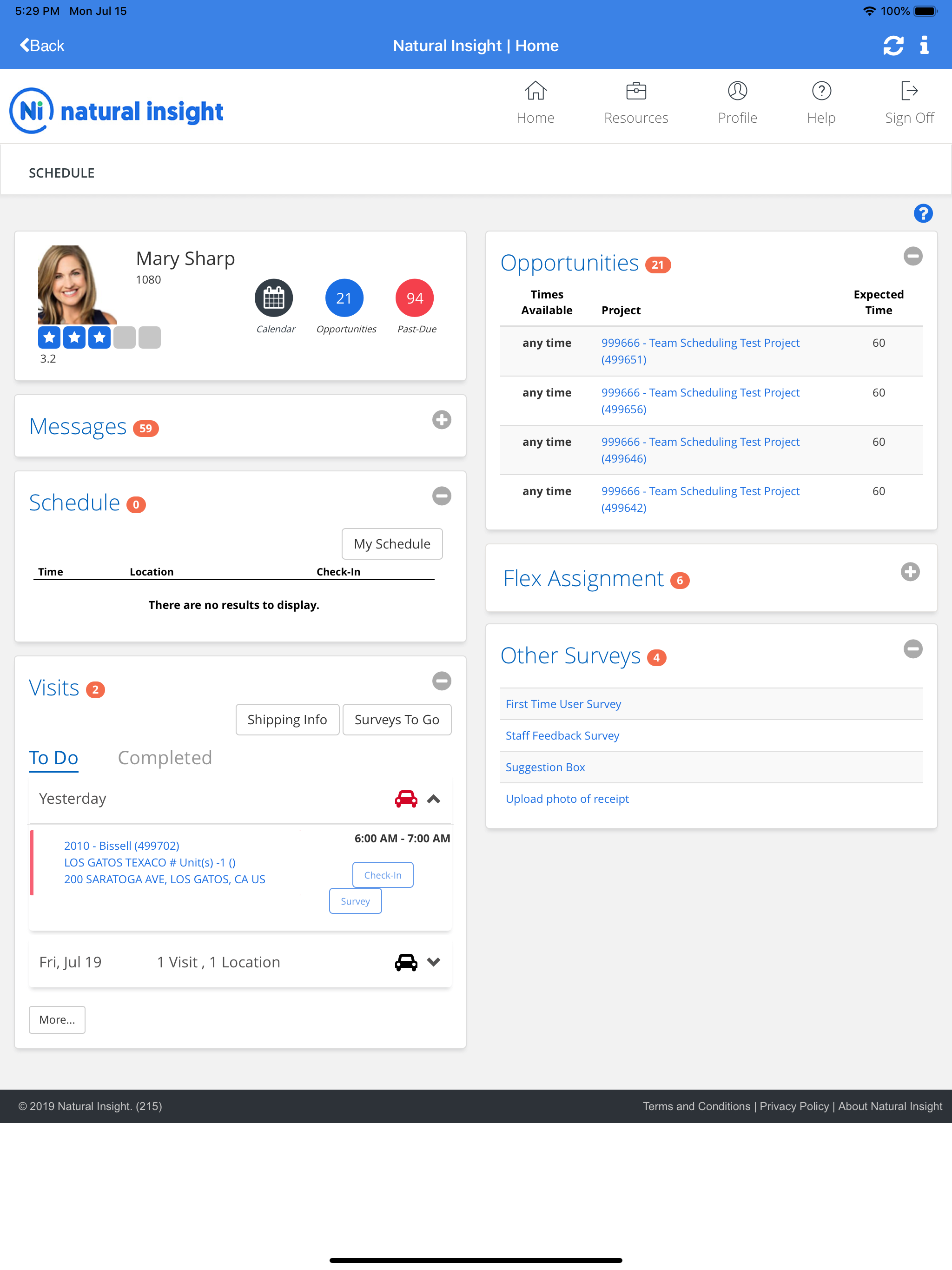Open Team Scheduling Test Project (499656)
952x1270 pixels.
click(700, 401)
